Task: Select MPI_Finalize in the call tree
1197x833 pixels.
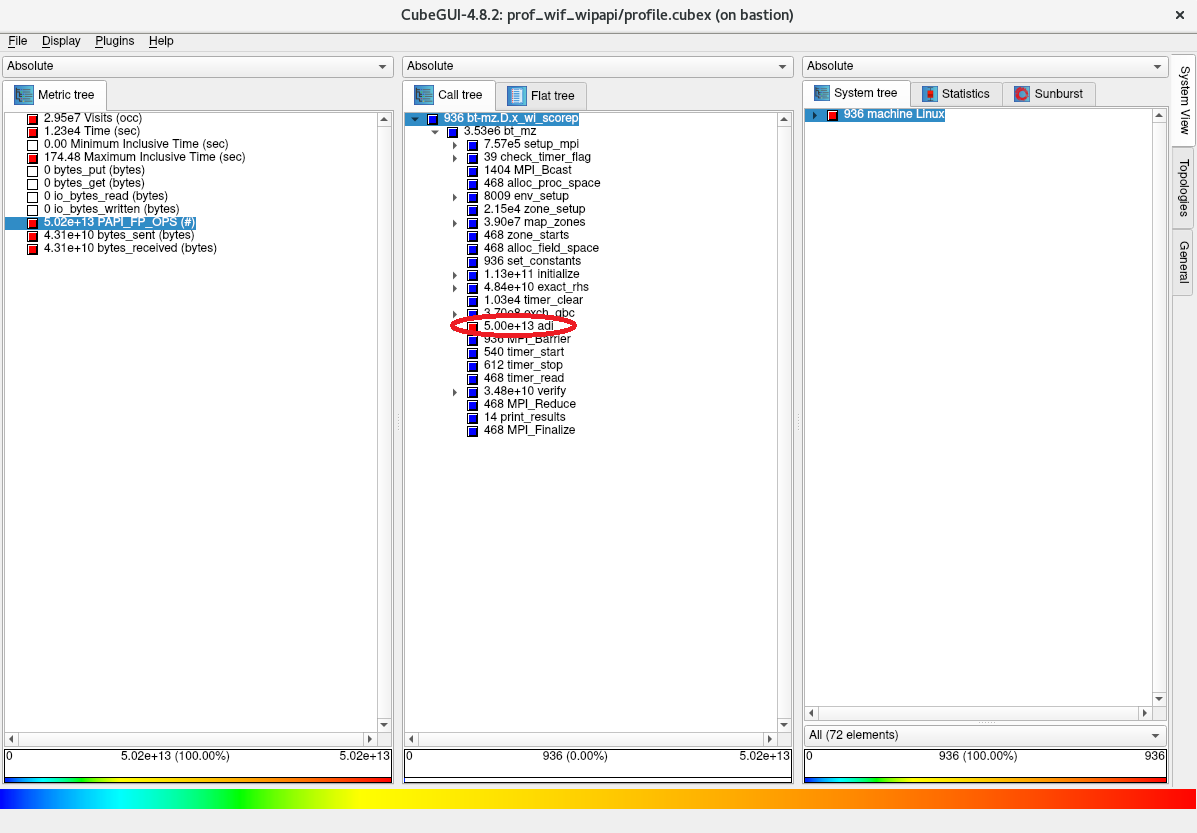Action: point(529,430)
